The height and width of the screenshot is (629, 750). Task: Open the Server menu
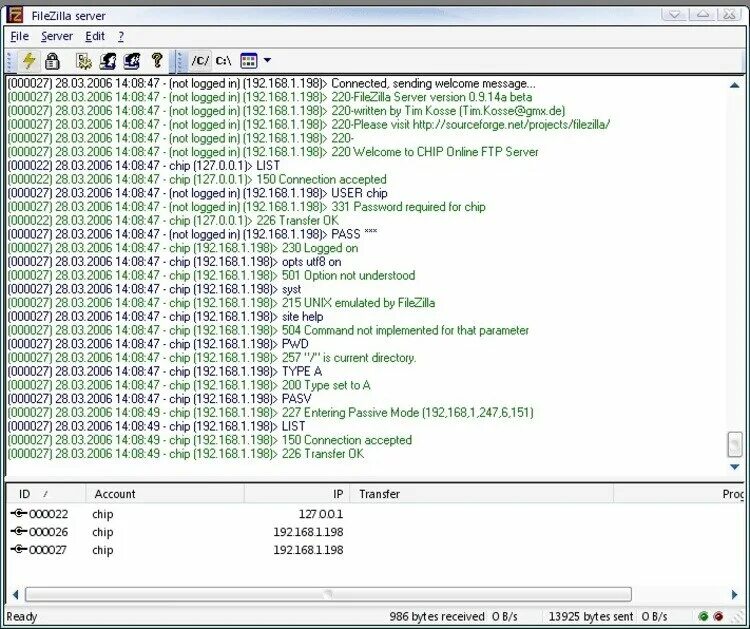(x=57, y=36)
